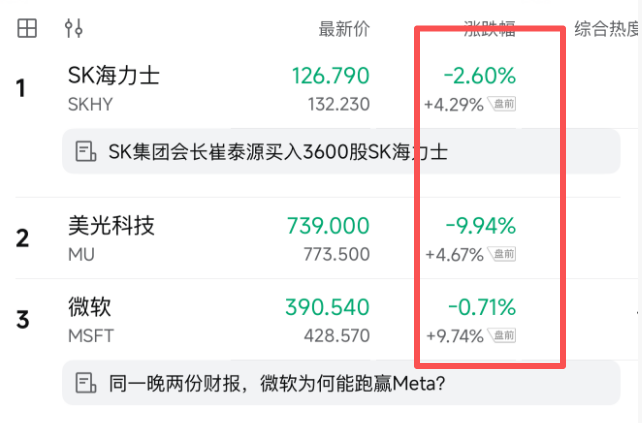
Task: Switch to grid layout view icon
Action: pos(27,28)
